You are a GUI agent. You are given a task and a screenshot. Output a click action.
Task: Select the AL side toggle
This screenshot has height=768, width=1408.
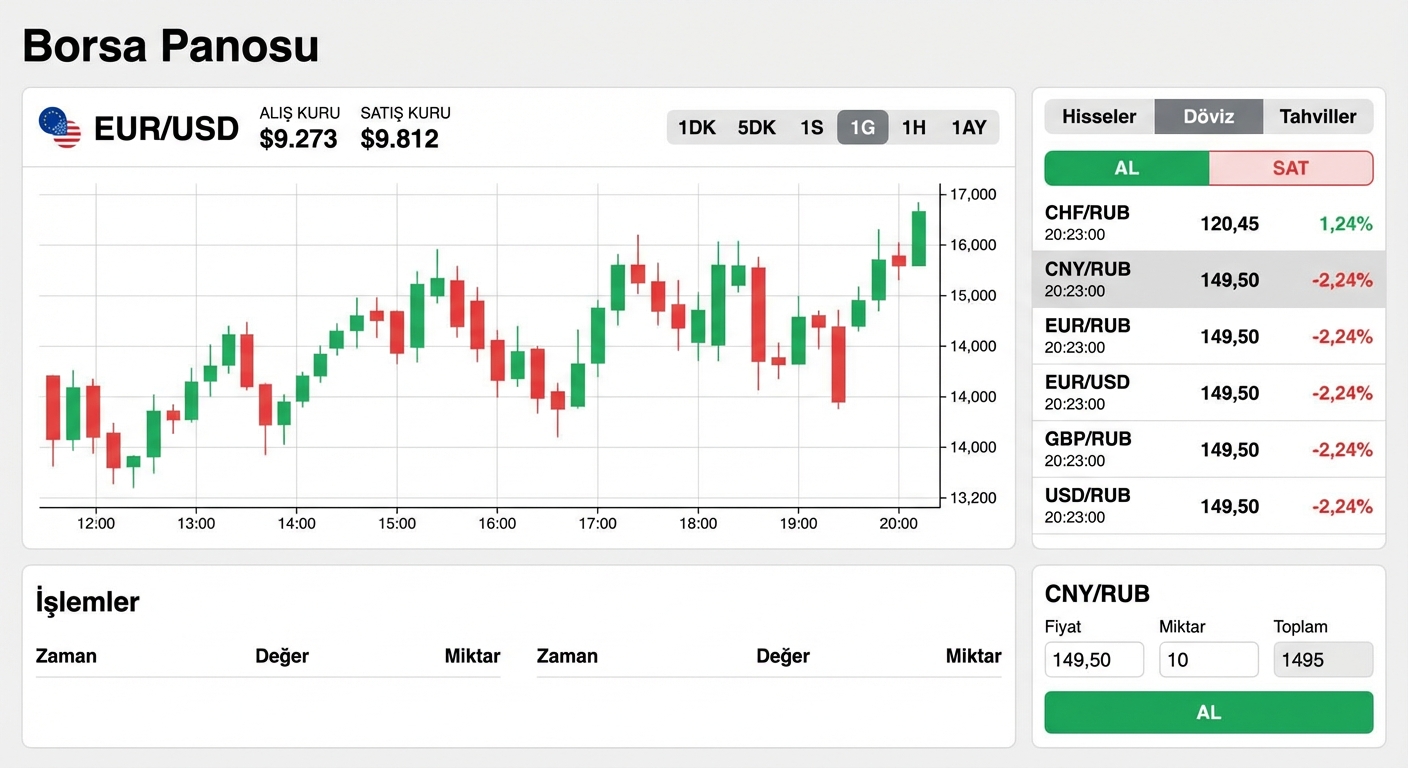point(1127,168)
